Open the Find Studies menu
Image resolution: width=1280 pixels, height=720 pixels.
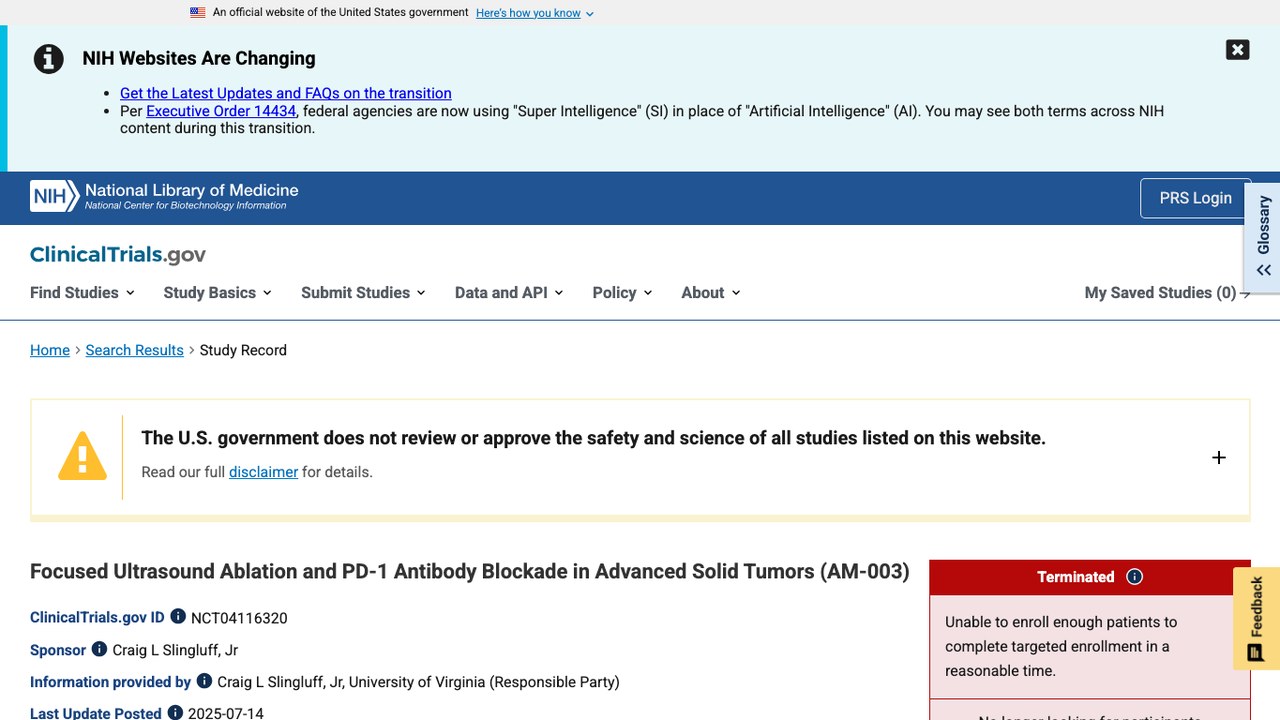(82, 292)
